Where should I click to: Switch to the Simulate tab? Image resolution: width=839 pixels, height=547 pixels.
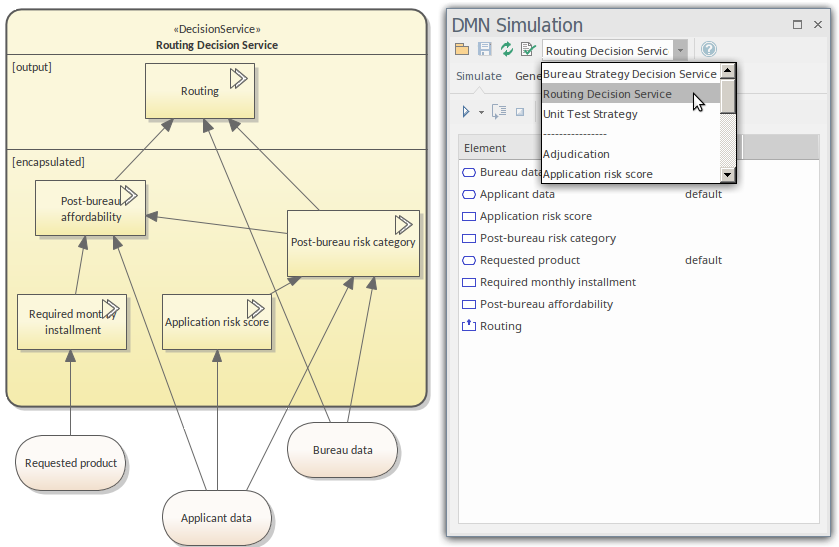[479, 76]
